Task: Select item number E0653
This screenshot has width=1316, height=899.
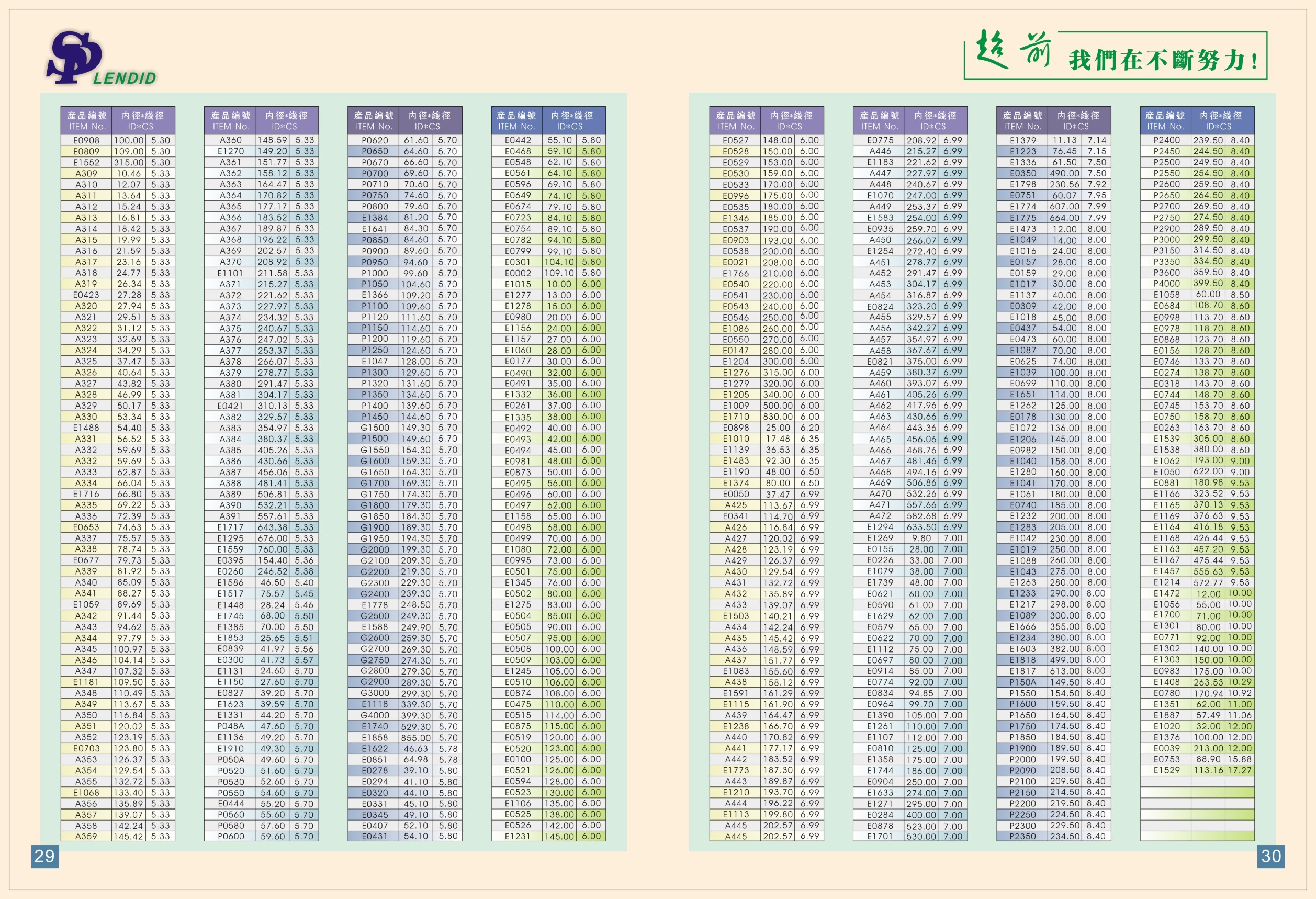Action: coord(86,527)
